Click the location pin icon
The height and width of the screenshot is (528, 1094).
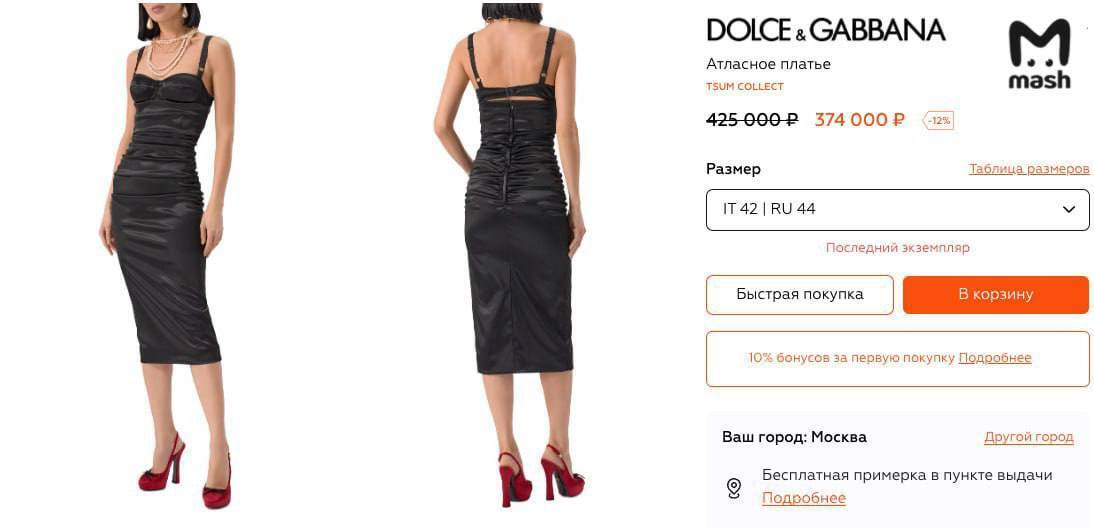[733, 487]
